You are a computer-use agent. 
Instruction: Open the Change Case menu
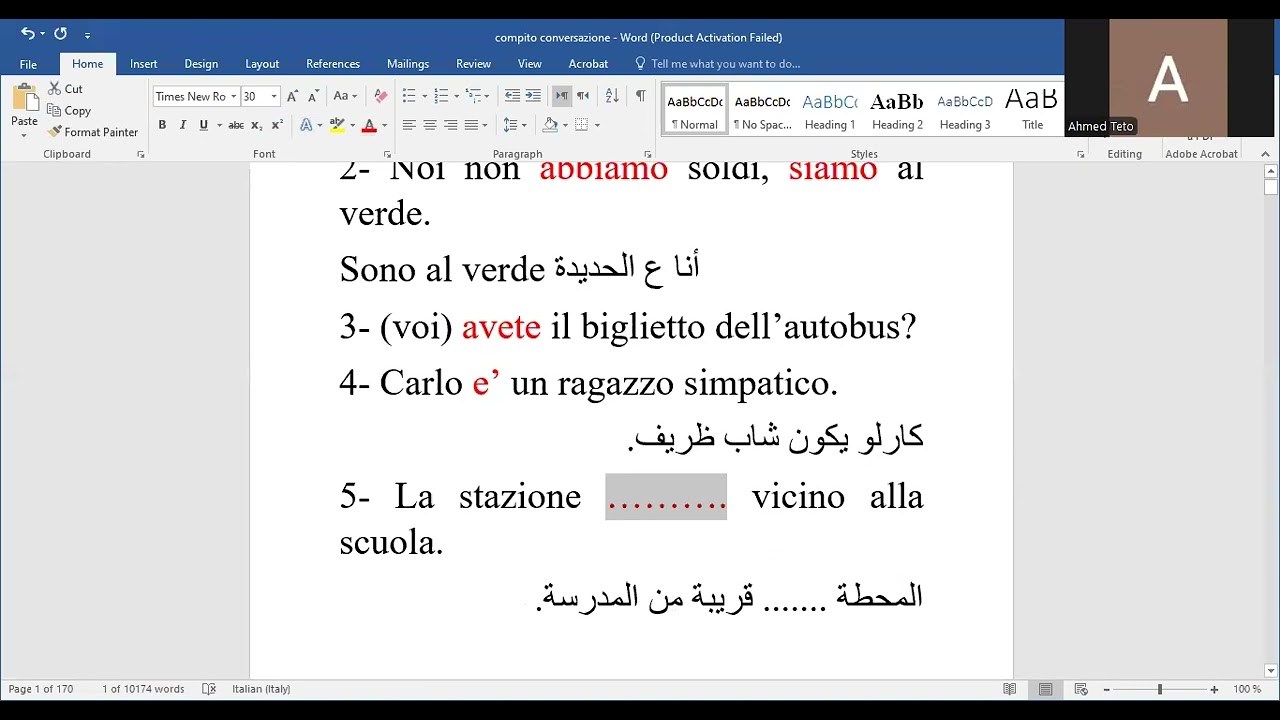(345, 97)
